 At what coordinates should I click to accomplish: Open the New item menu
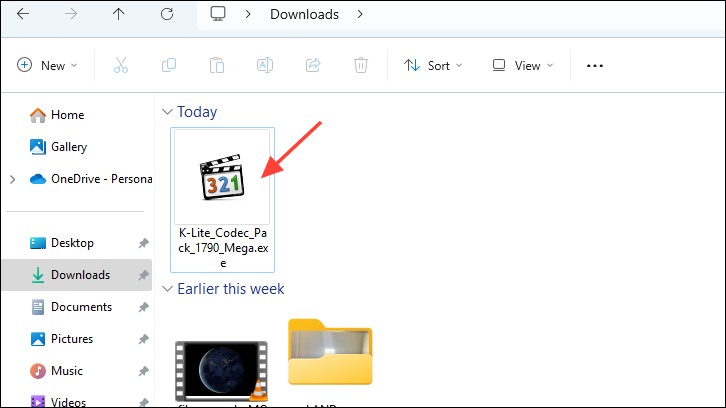[47, 65]
